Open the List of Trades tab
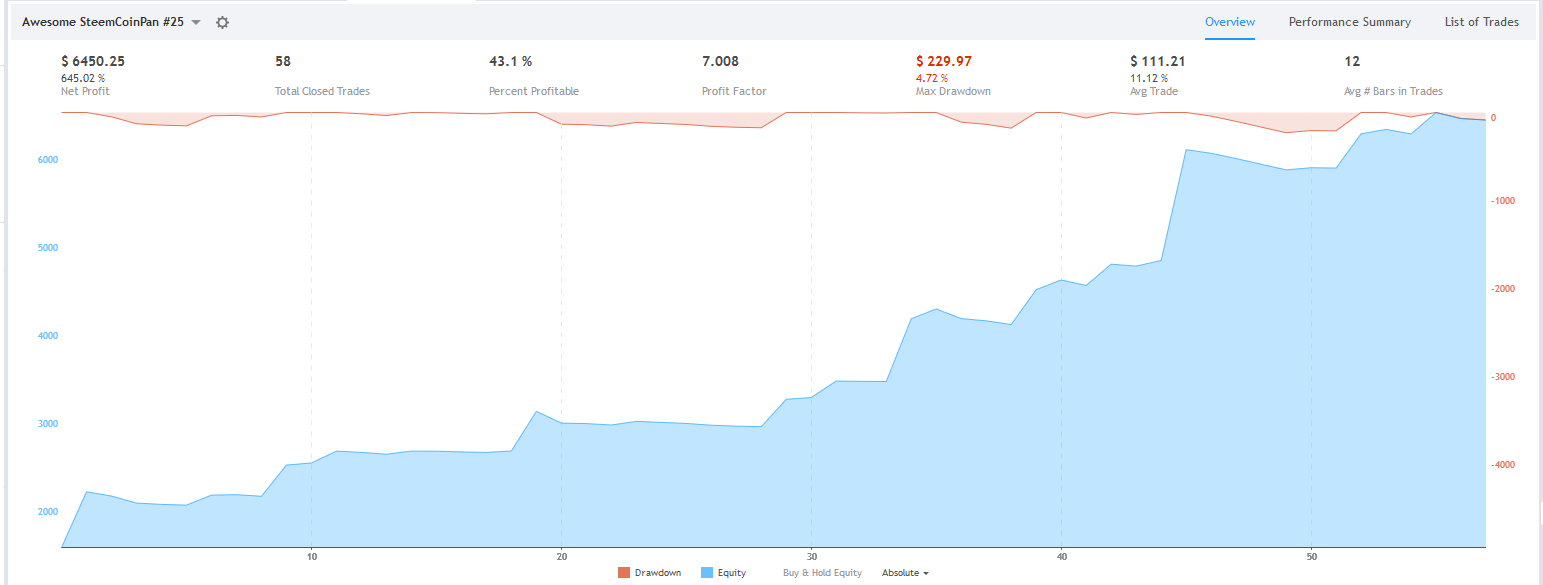Screen dimensions: 1543x585 click(x=1482, y=22)
